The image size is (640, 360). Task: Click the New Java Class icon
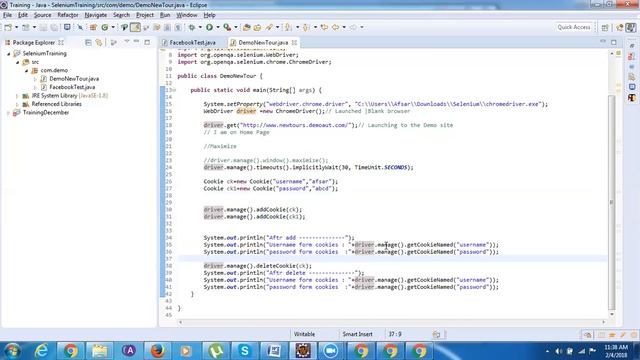pyautogui.click(x=105, y=27)
